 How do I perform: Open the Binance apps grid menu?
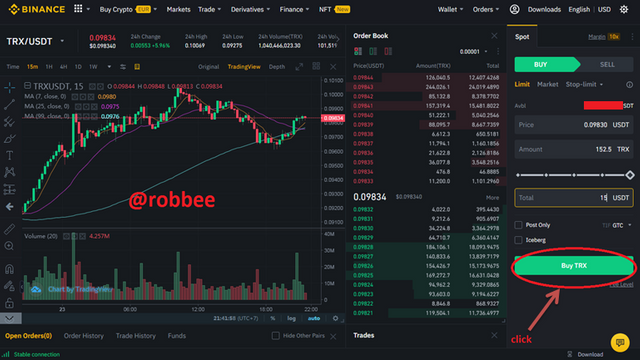[x=78, y=9]
